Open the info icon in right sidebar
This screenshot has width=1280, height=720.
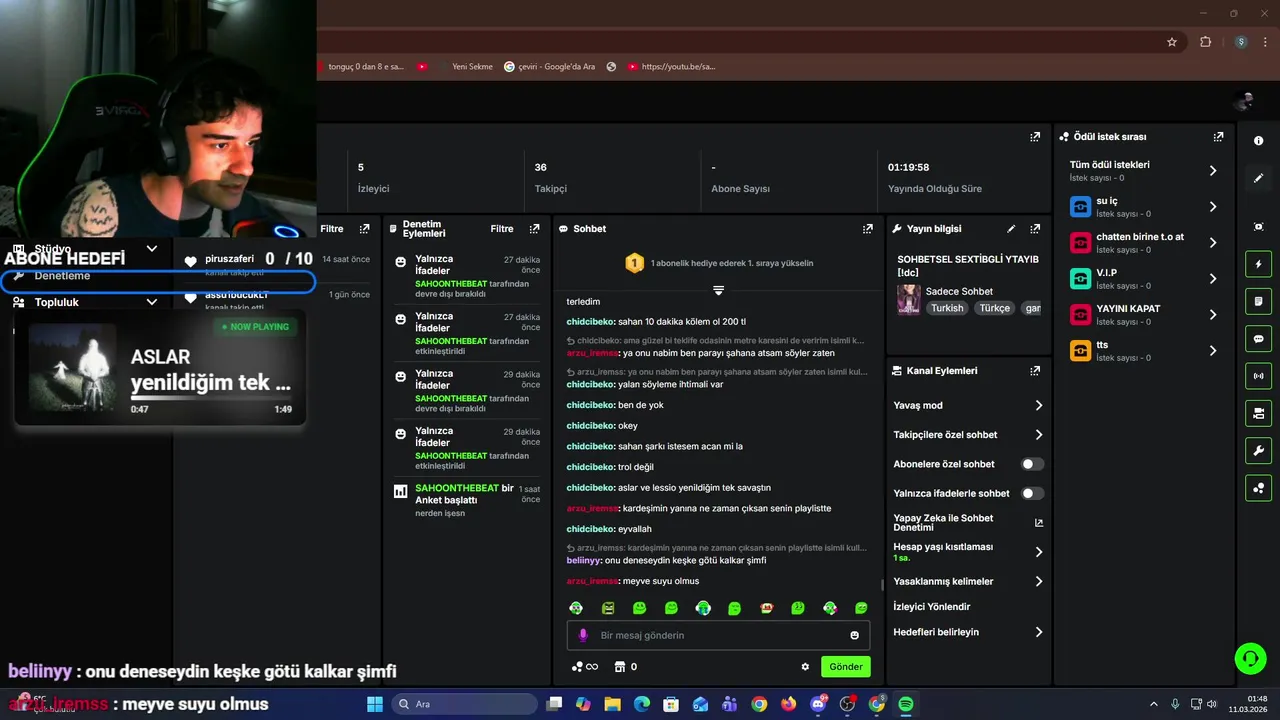point(1258,141)
